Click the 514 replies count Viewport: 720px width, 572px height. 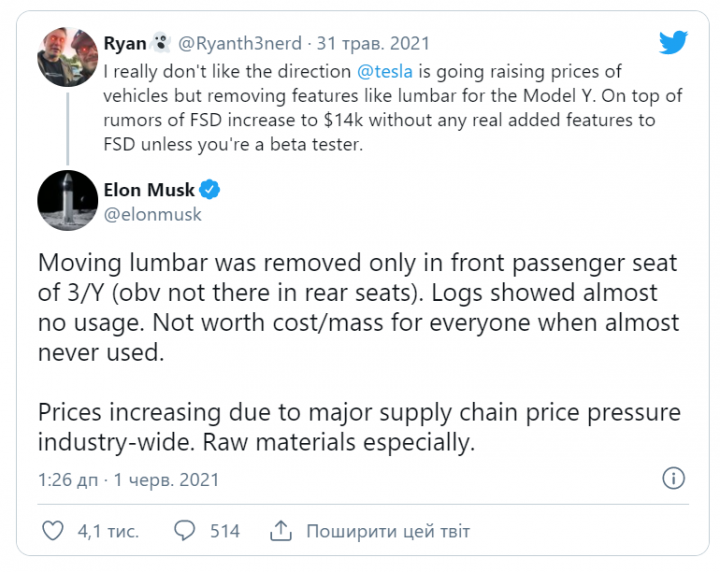[225, 531]
